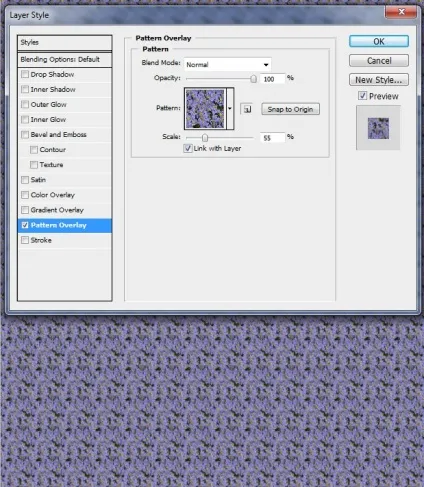Open the Blend Mode dropdown
Screen dimensions: 424x487
coord(228,64)
